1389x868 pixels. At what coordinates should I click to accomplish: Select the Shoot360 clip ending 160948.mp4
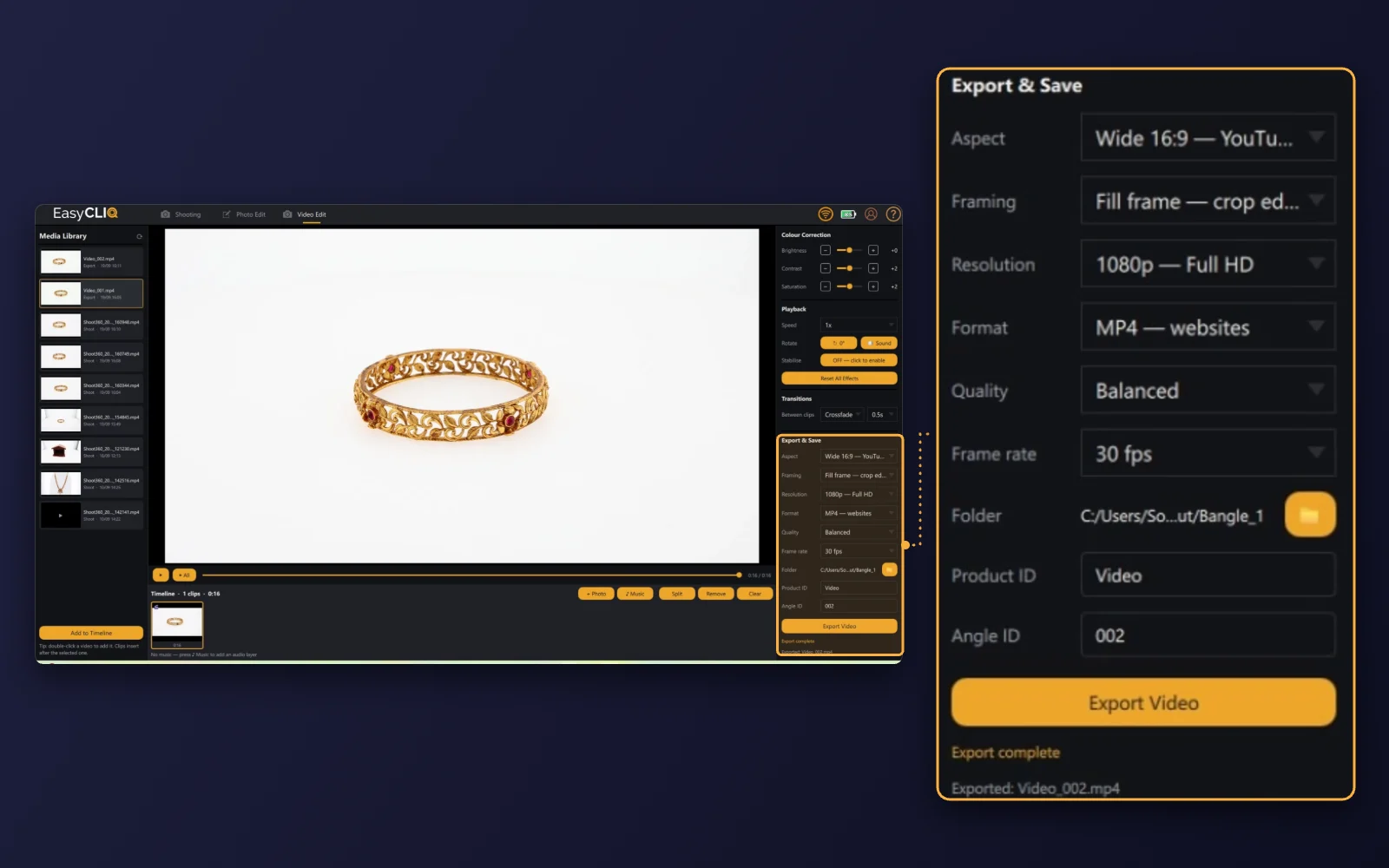click(91, 325)
